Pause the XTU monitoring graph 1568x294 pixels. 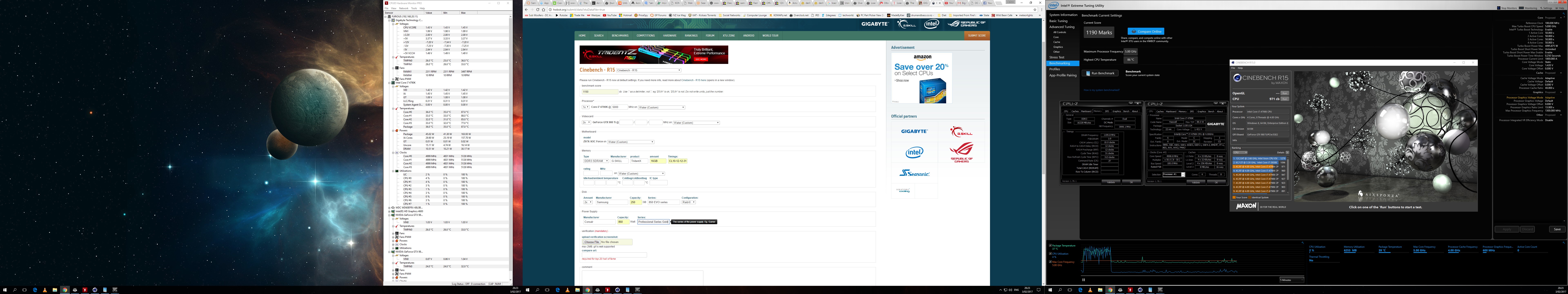click(1084, 280)
